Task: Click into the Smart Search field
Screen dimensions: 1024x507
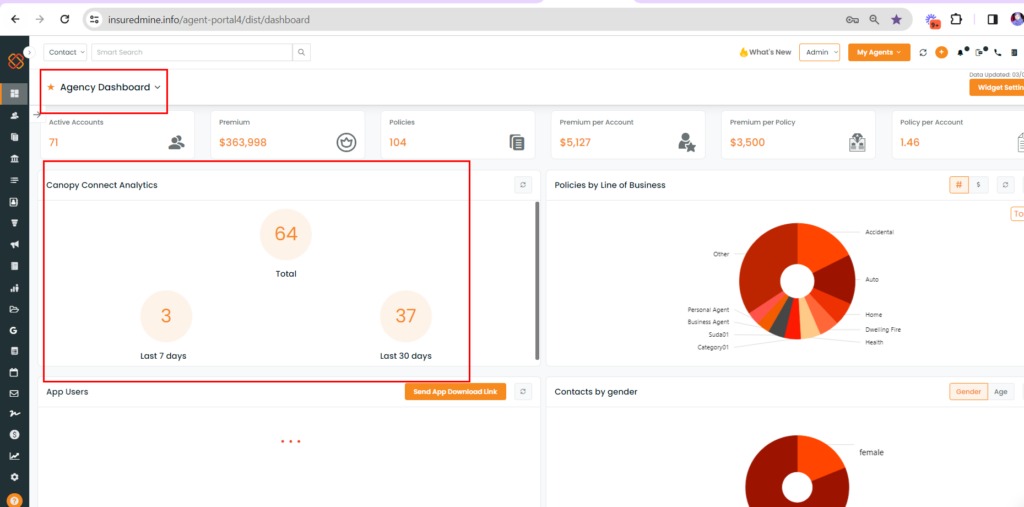Action: (192, 52)
